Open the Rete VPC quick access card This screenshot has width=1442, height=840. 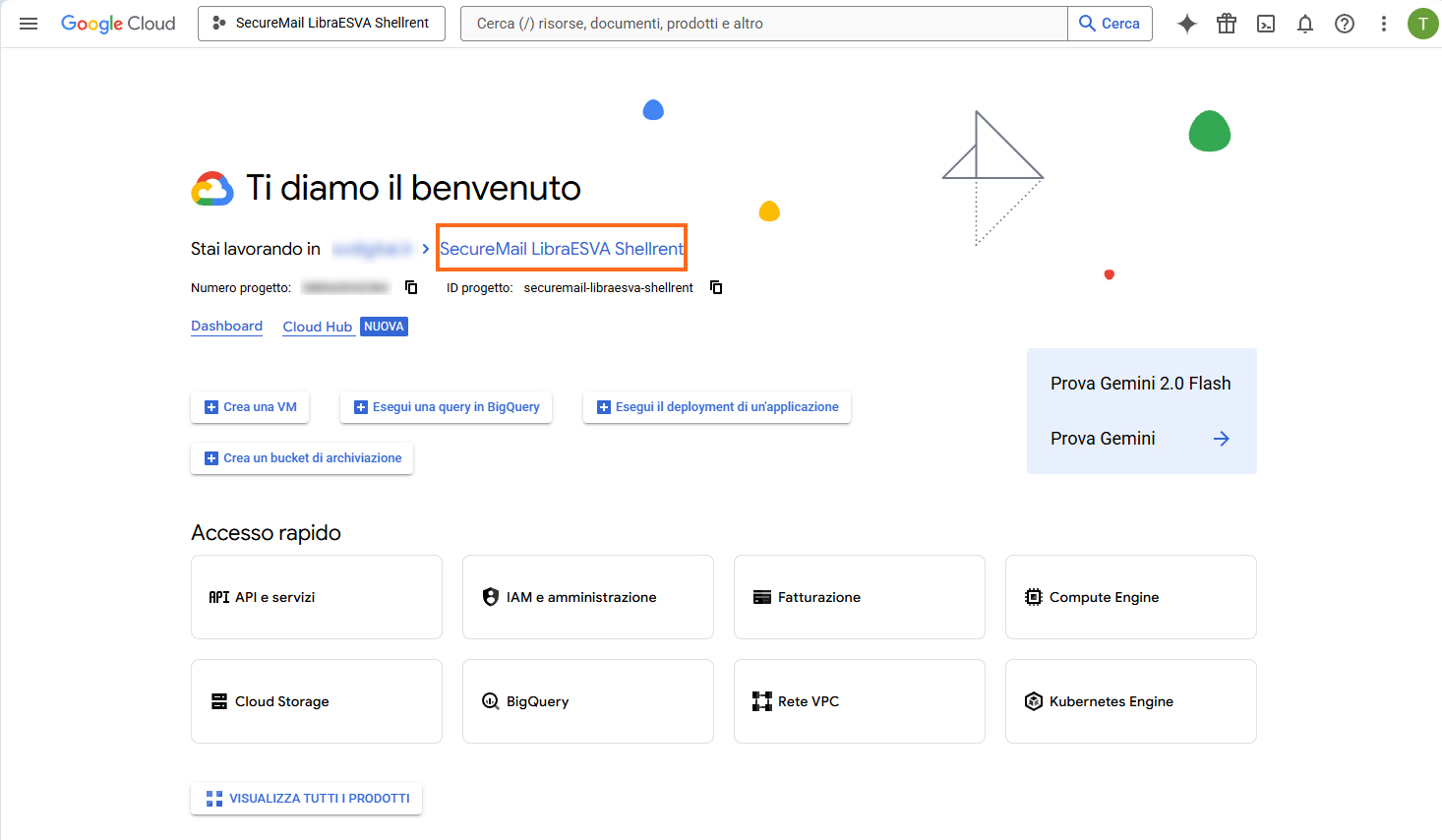860,701
